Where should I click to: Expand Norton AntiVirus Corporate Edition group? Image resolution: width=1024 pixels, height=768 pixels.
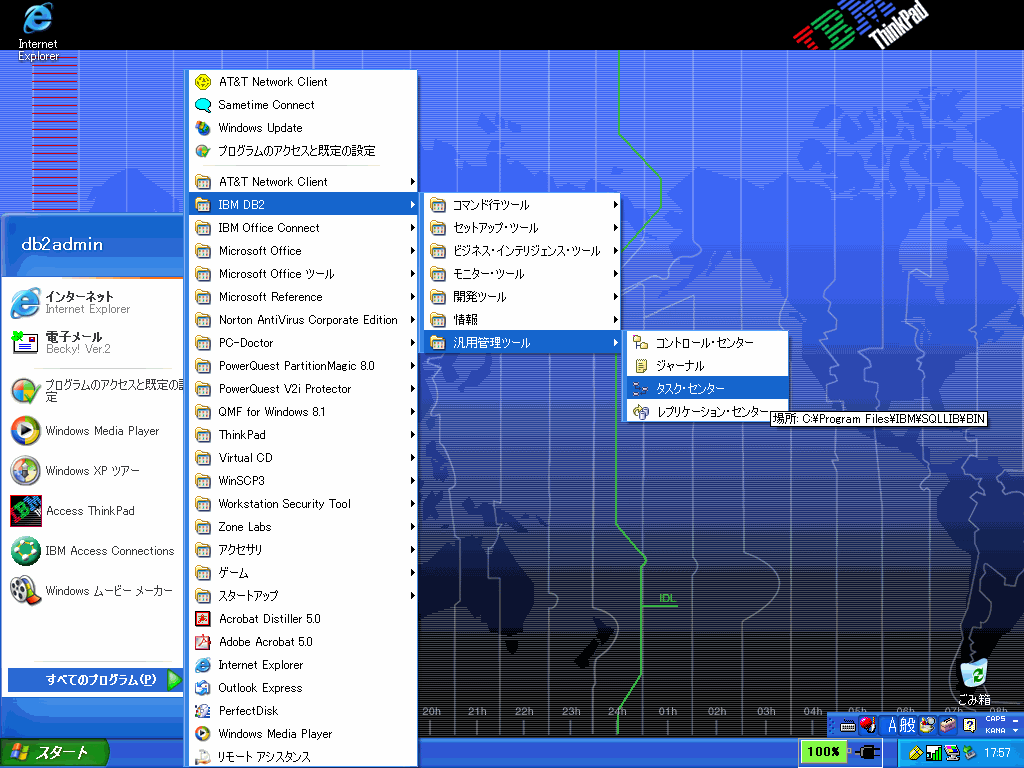pyautogui.click(x=303, y=320)
